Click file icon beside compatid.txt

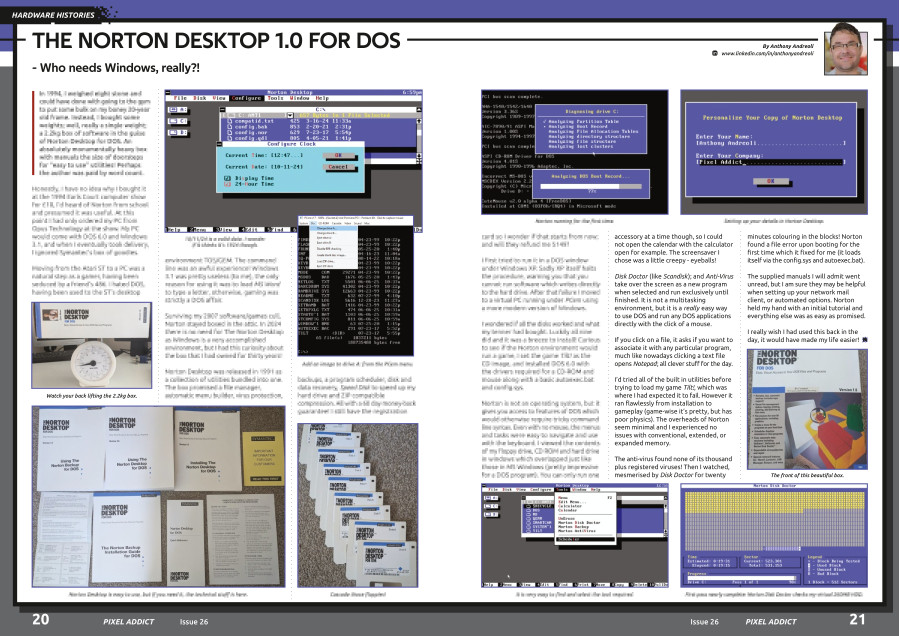coord(230,121)
